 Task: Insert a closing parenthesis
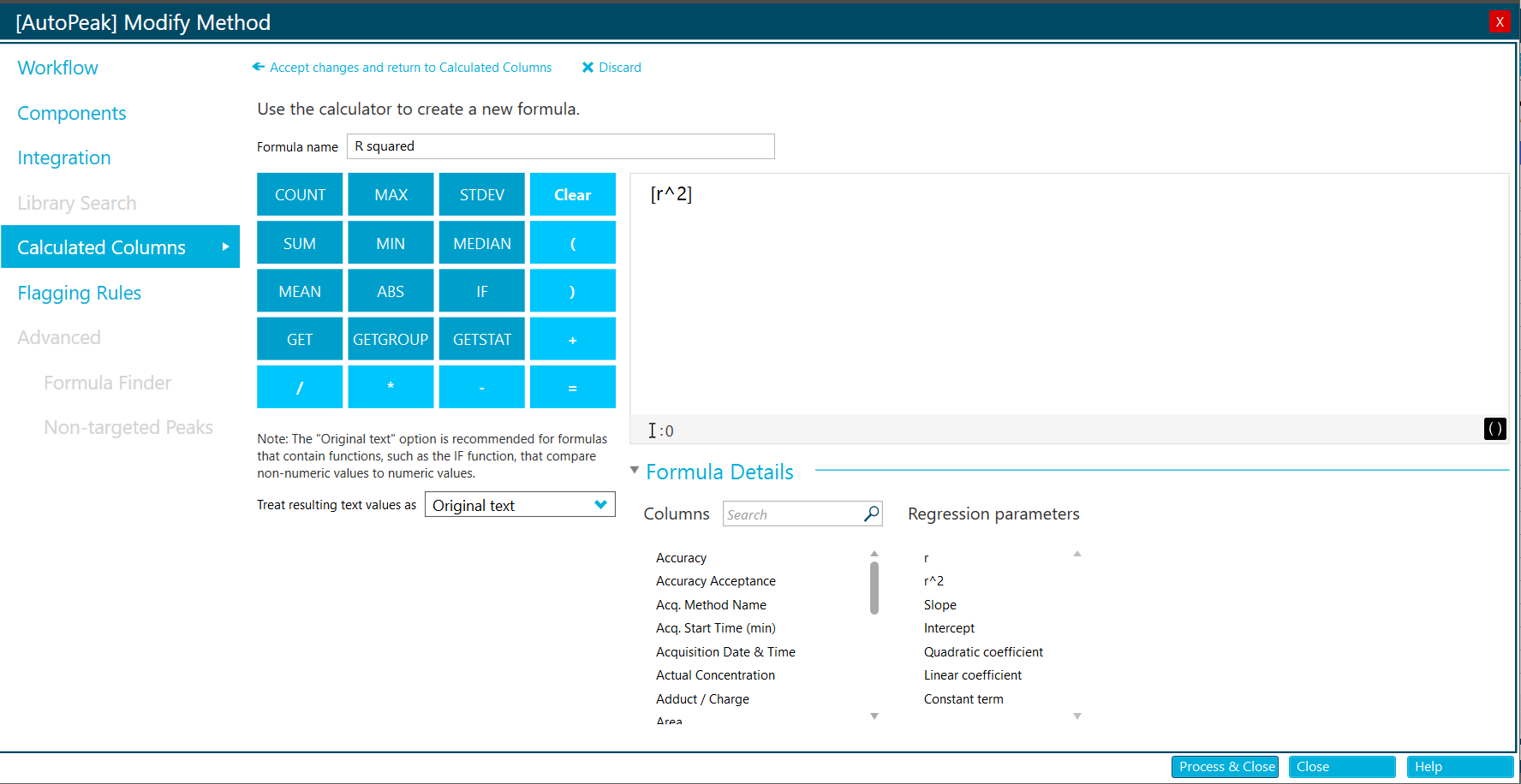pos(573,291)
